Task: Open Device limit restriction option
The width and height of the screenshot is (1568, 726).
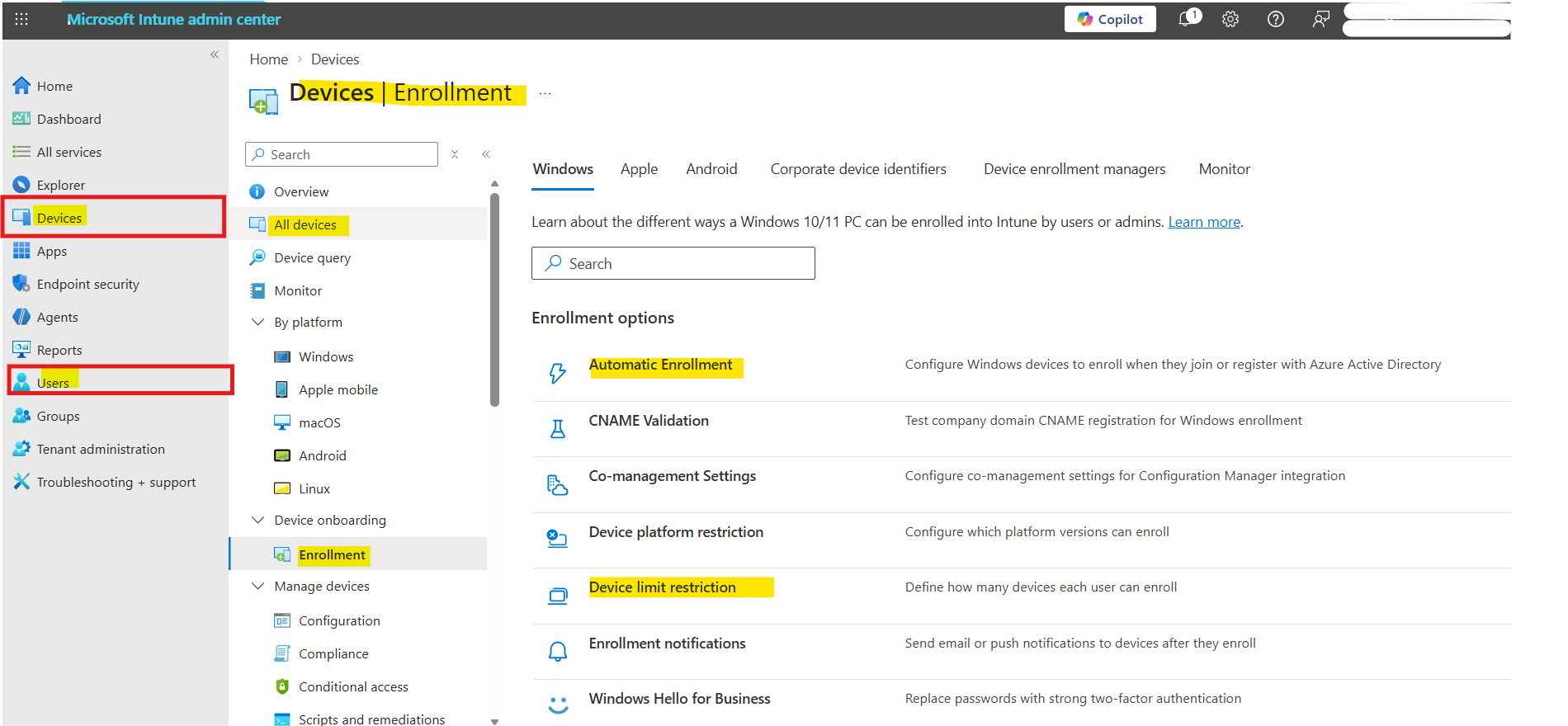Action: point(662,587)
